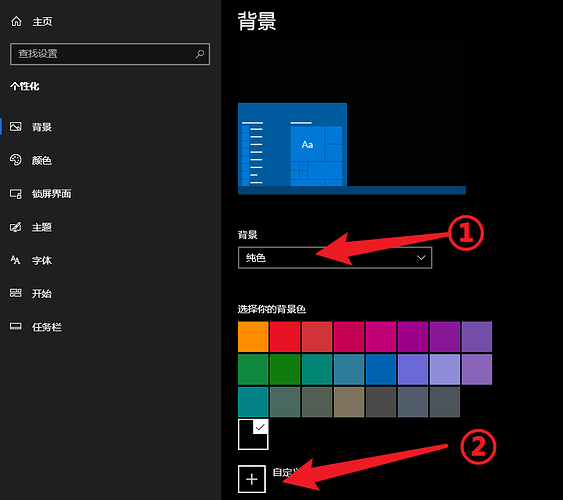Click the 字体 font icon
The height and width of the screenshot is (500, 563).
coord(15,260)
